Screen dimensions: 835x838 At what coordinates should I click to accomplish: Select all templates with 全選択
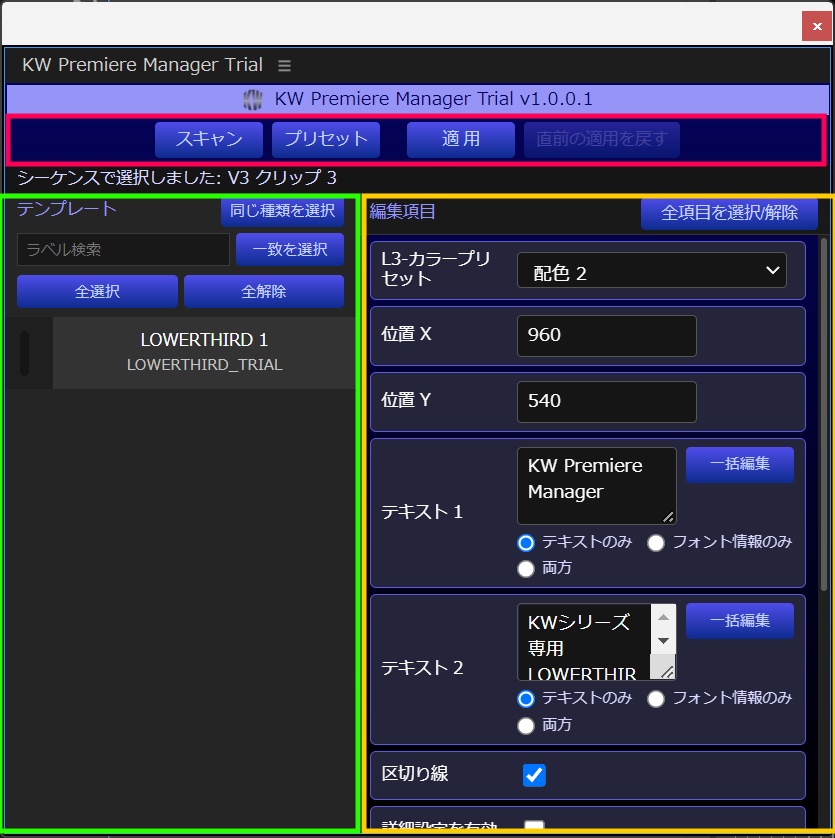(x=97, y=291)
